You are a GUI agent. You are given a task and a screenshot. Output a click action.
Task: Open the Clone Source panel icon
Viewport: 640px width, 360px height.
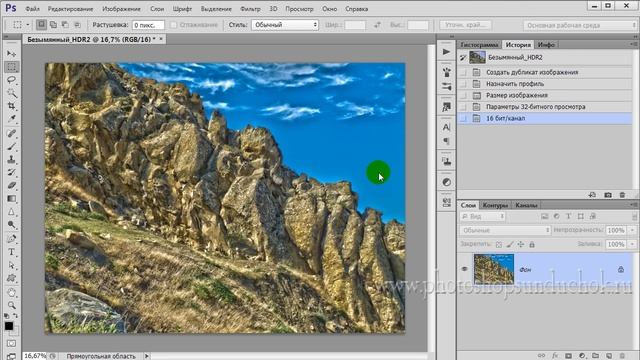pyautogui.click(x=446, y=161)
